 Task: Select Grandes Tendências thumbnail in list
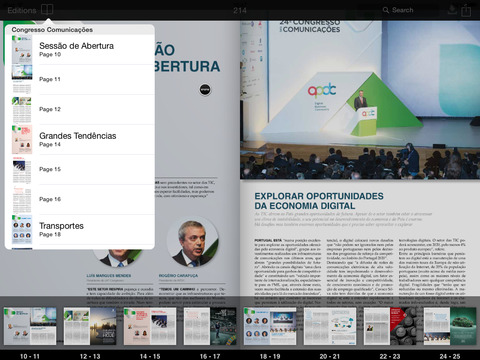22,139
